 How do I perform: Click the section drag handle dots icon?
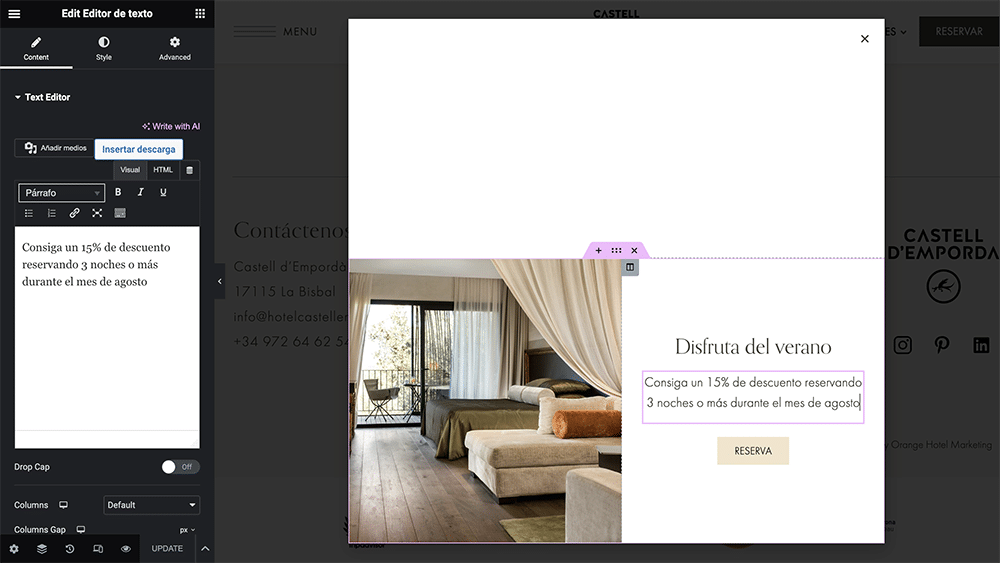point(616,251)
